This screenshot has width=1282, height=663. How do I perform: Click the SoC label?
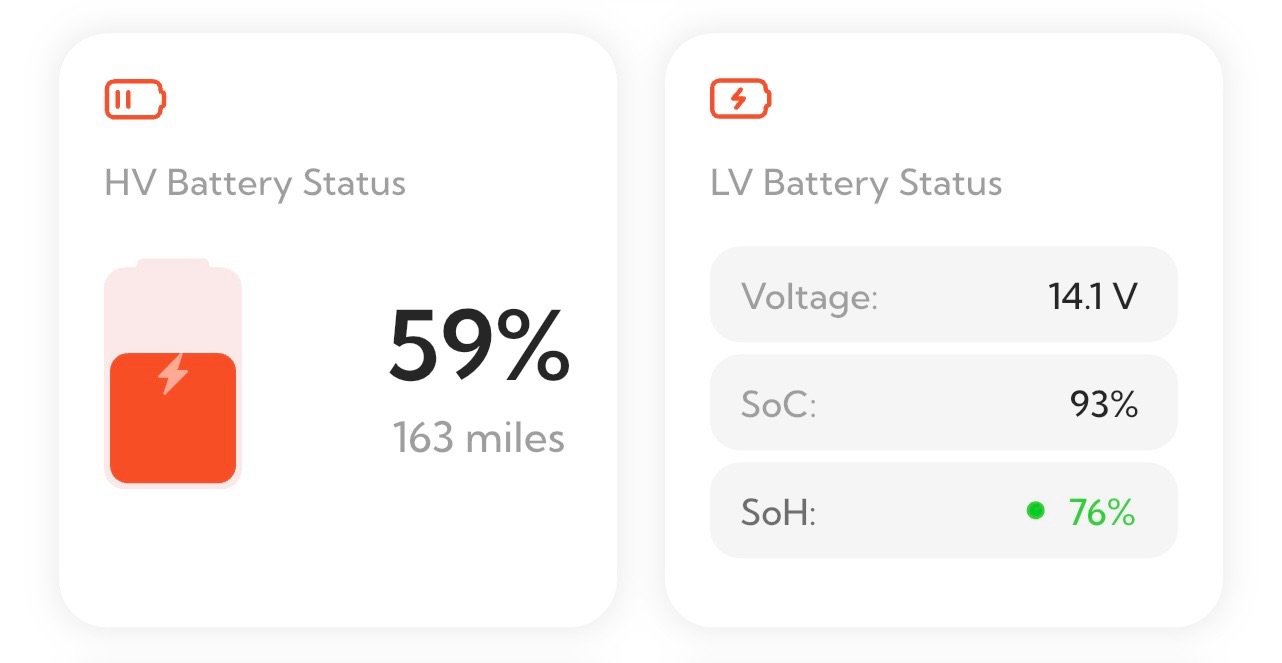(779, 405)
